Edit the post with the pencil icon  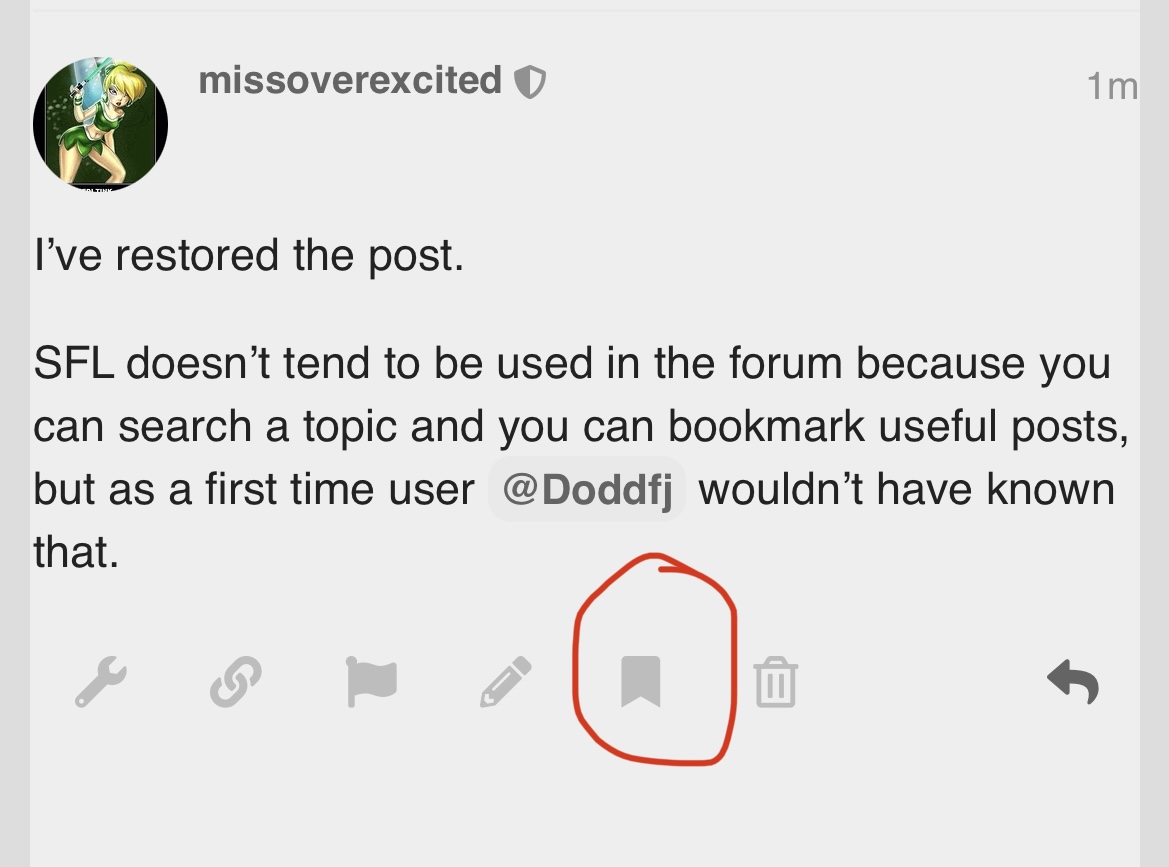[505, 681]
